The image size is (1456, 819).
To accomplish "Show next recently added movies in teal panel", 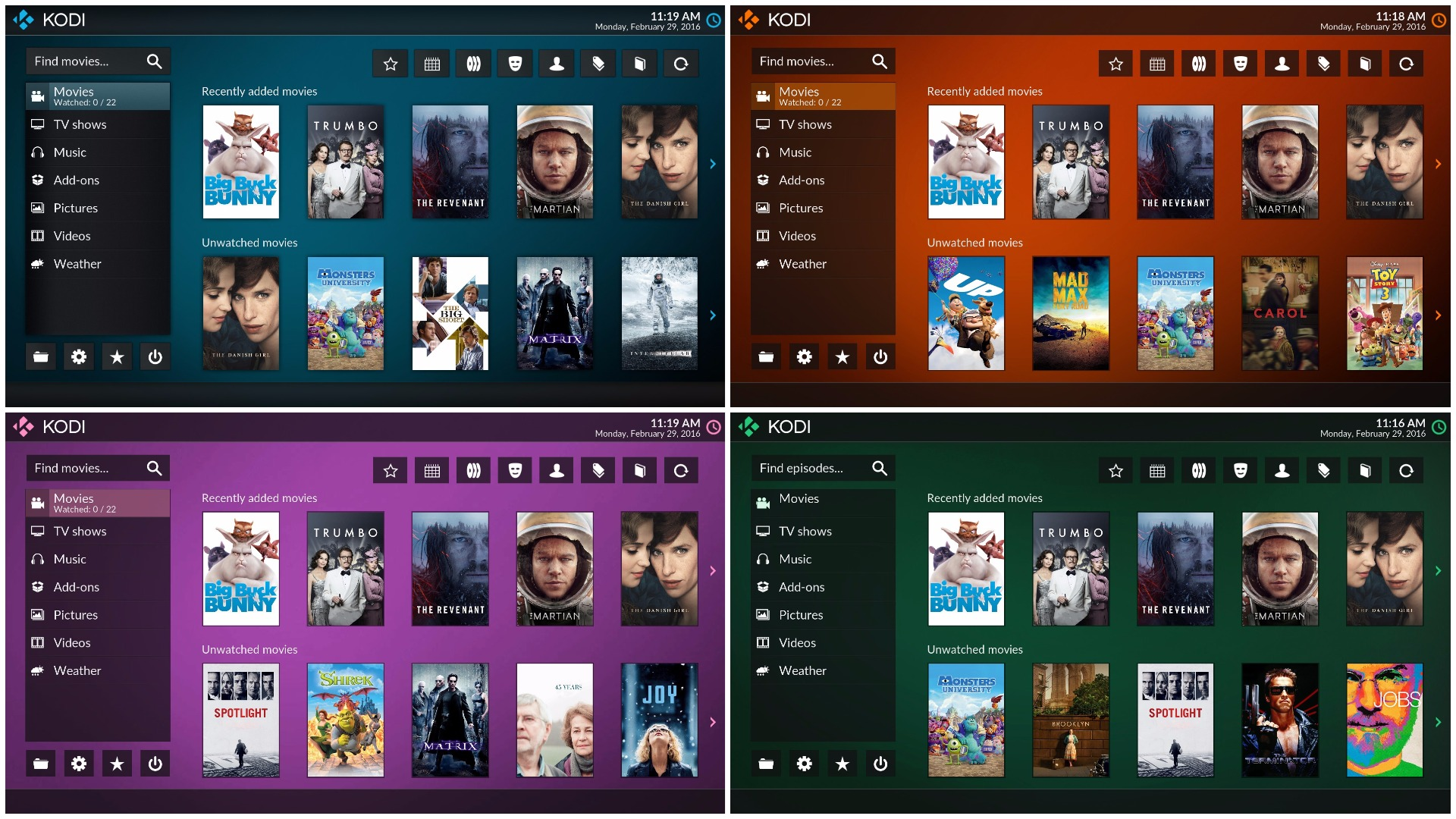I will pyautogui.click(x=713, y=164).
